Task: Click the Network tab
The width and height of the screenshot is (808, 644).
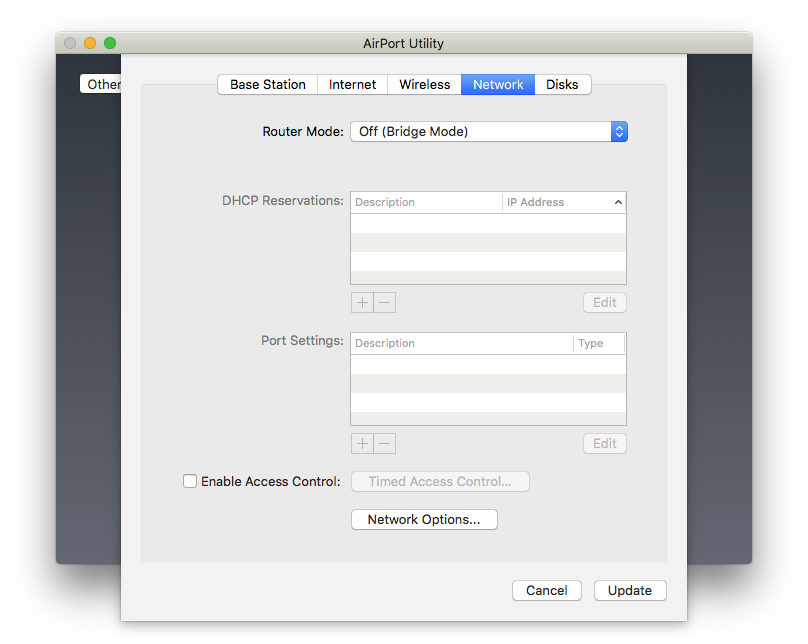Action: click(x=498, y=84)
